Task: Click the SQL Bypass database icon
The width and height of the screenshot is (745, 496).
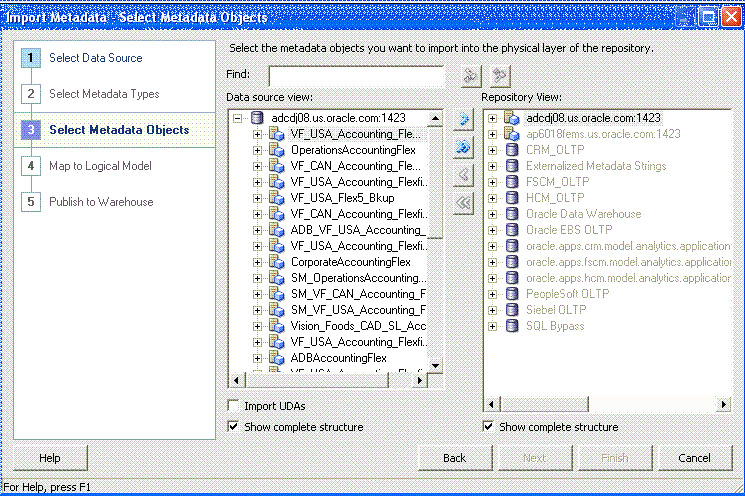Action: (x=512, y=326)
